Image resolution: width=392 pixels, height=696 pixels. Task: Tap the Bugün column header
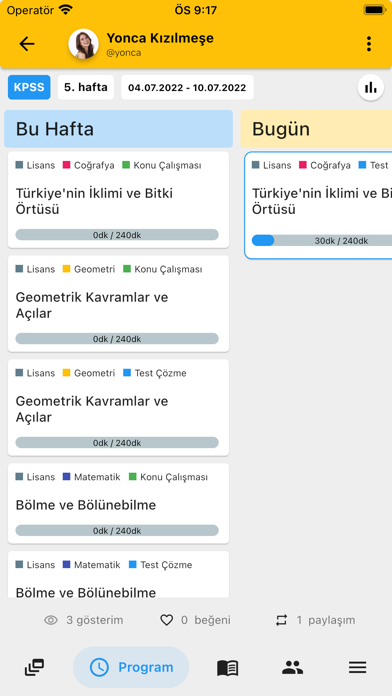pyautogui.click(x=316, y=129)
